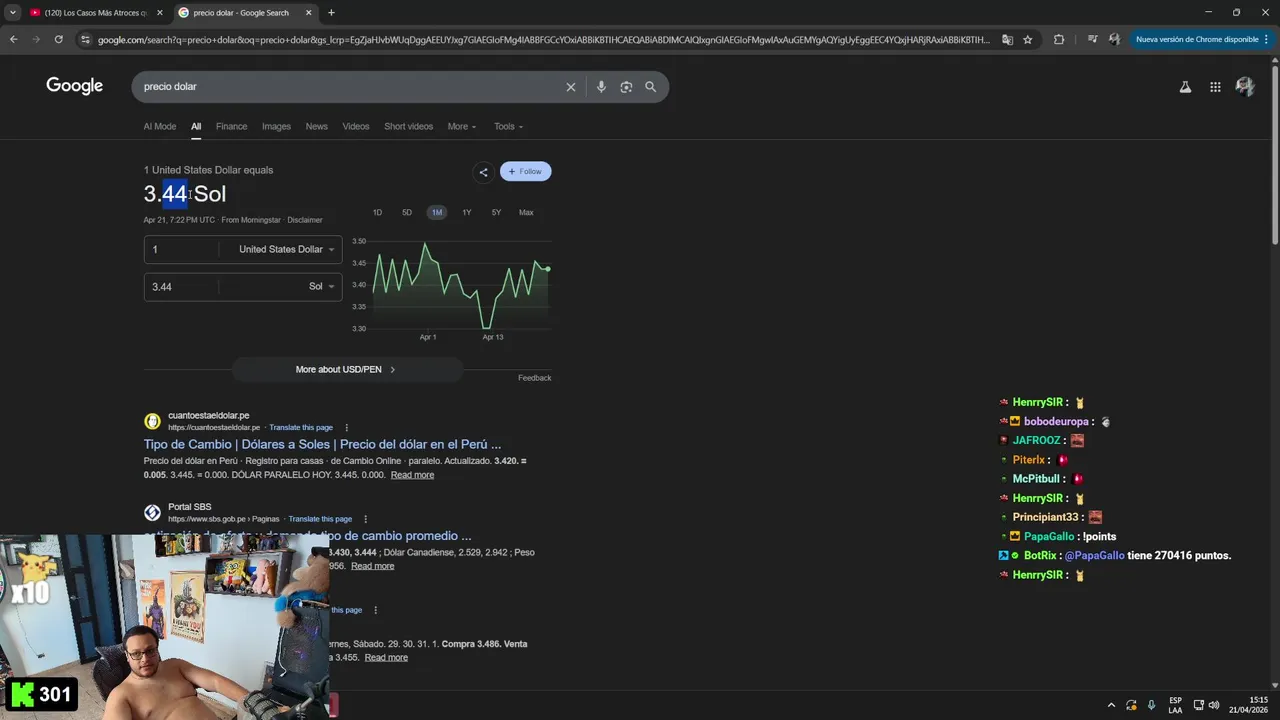Open the Google apps grid
Image resolution: width=1280 pixels, height=720 pixels.
[x=1215, y=87]
